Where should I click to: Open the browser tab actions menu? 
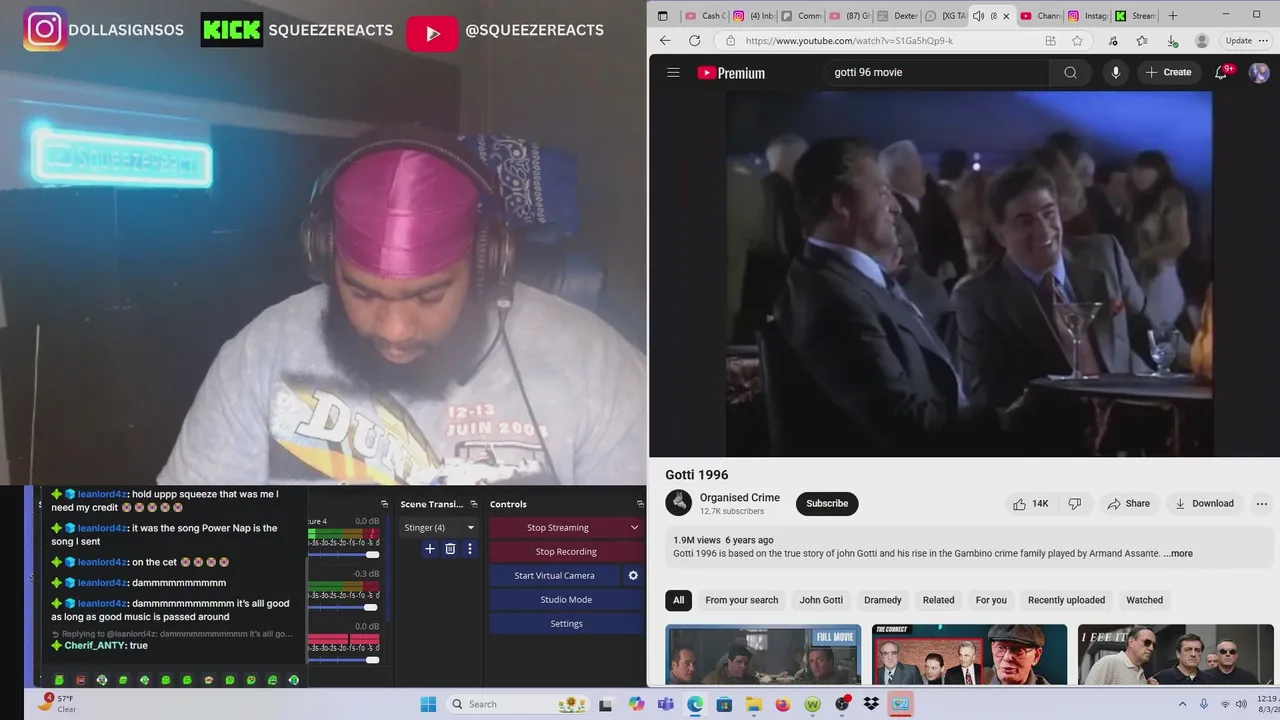(662, 16)
